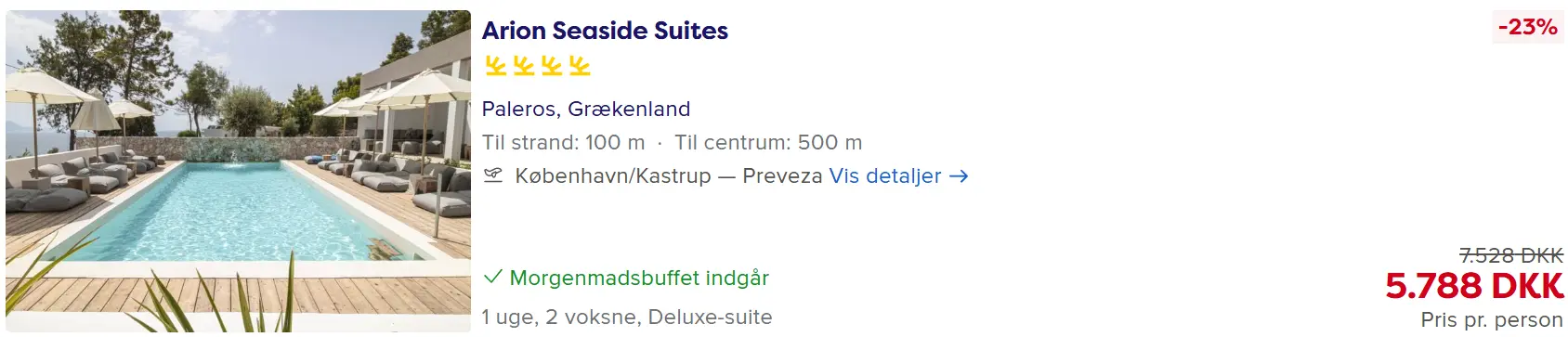This screenshot has width=1568, height=337.
Task: Click the airplane flight icon
Action: [493, 175]
